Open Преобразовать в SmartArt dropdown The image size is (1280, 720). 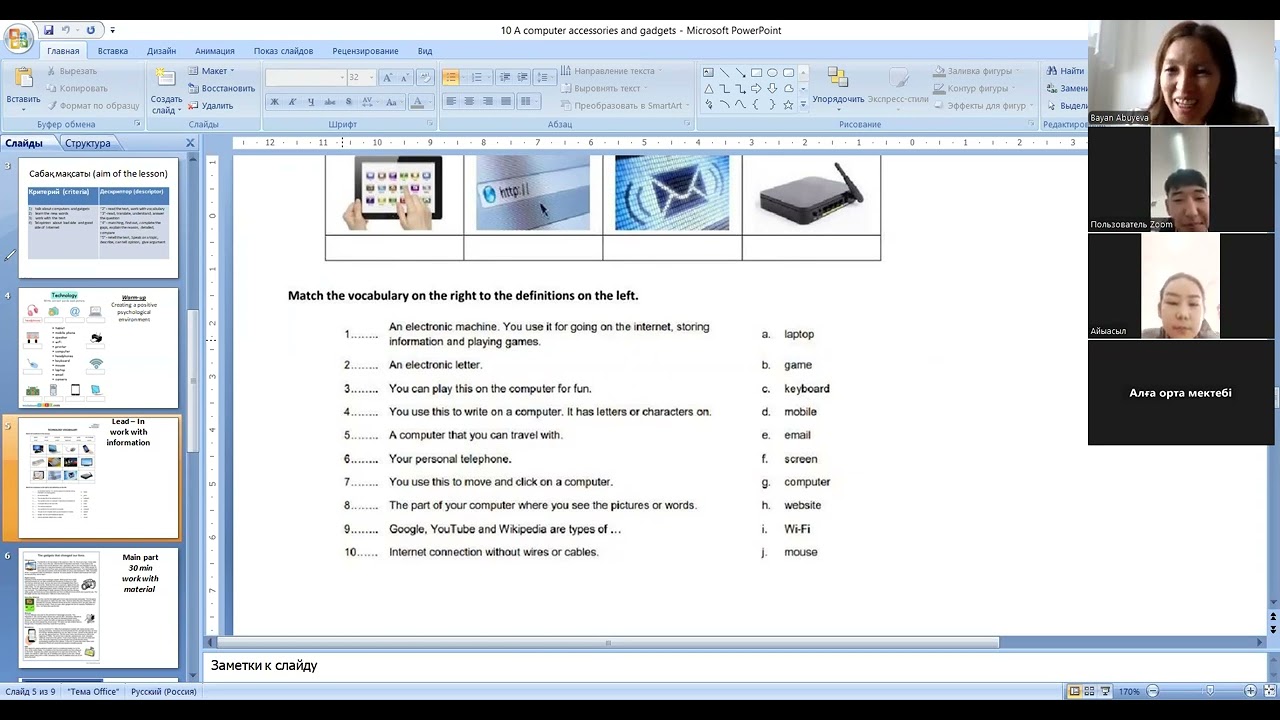click(x=626, y=105)
